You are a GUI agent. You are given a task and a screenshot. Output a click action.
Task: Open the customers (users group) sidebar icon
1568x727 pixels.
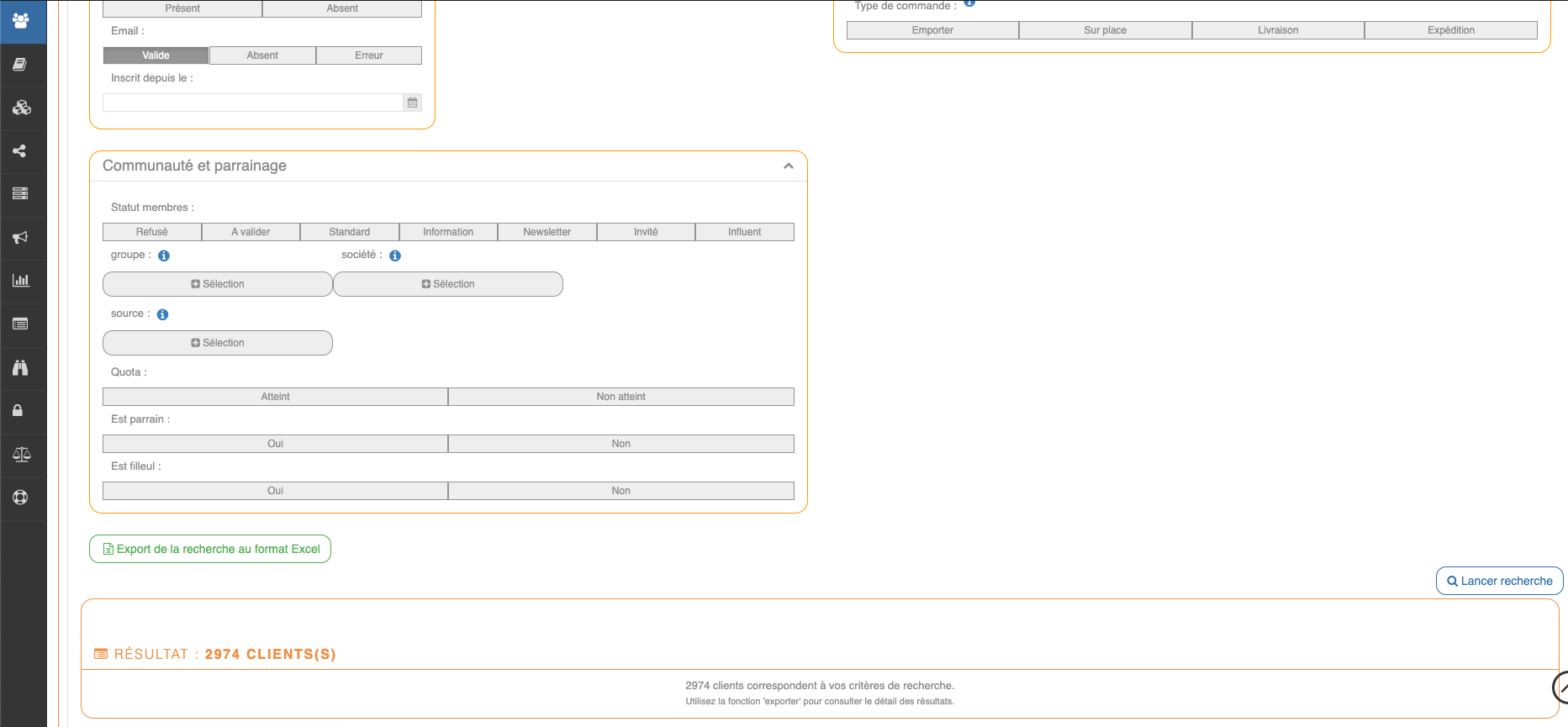pos(22,21)
